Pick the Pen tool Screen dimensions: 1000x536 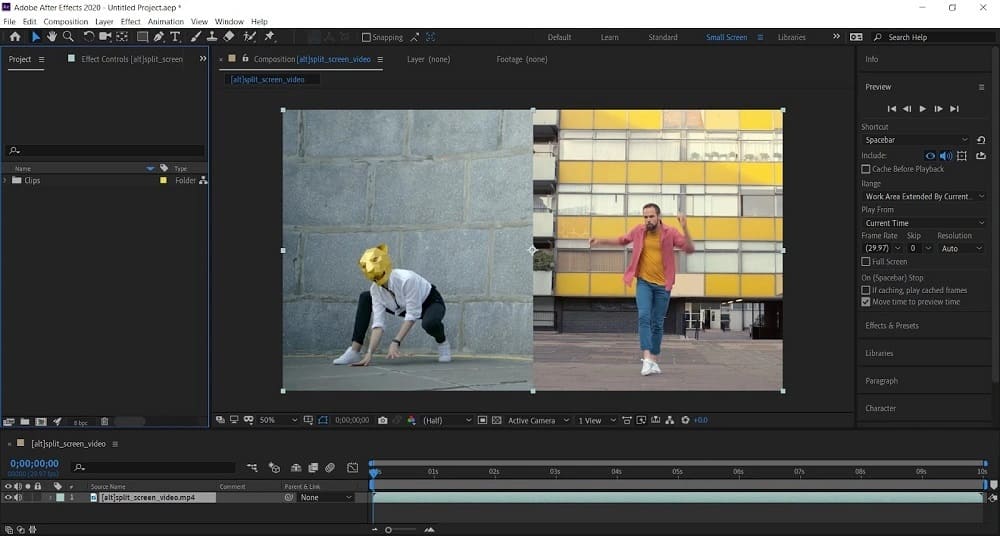pyautogui.click(x=159, y=37)
